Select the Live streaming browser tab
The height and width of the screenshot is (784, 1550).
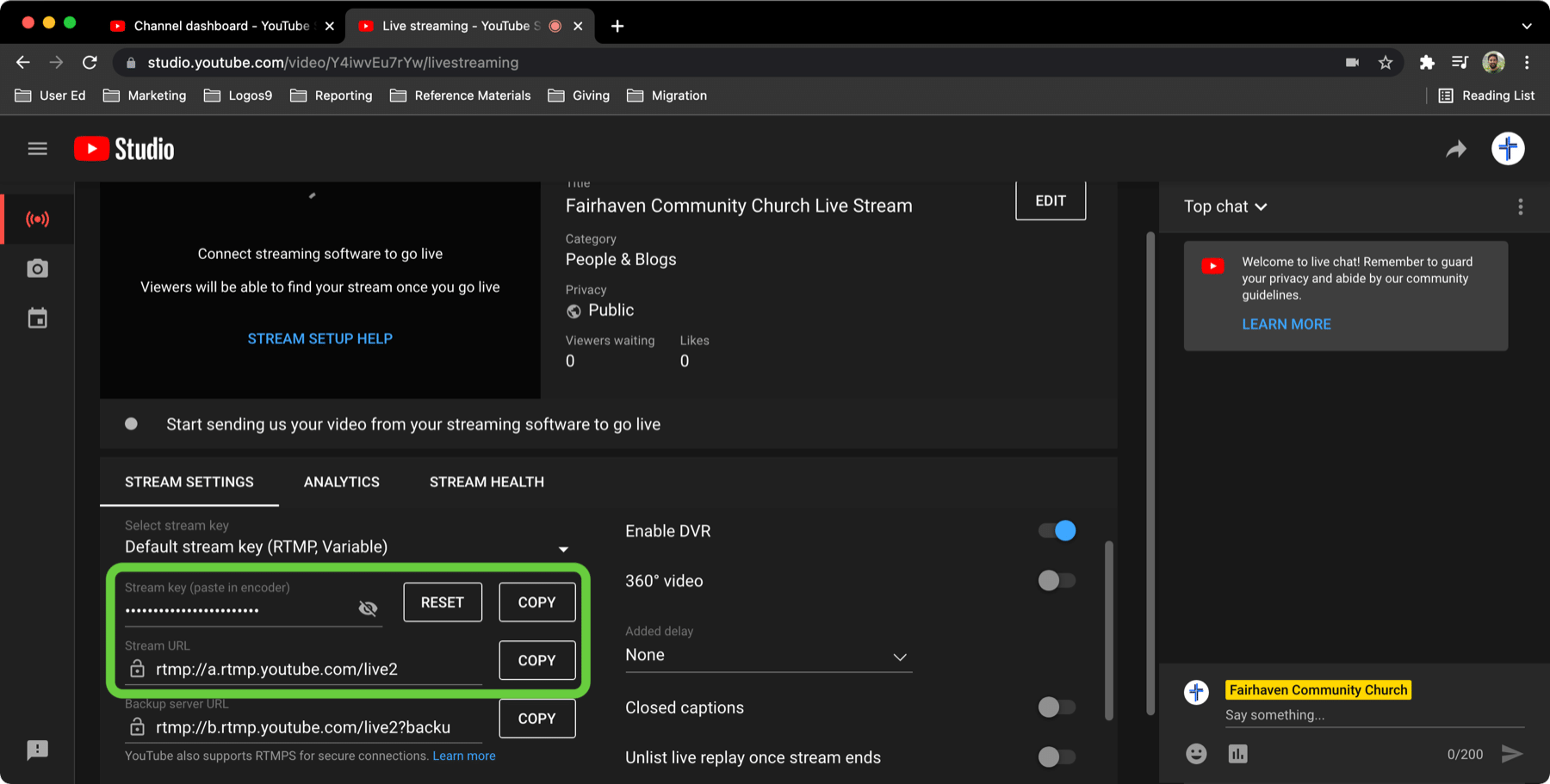(470, 26)
